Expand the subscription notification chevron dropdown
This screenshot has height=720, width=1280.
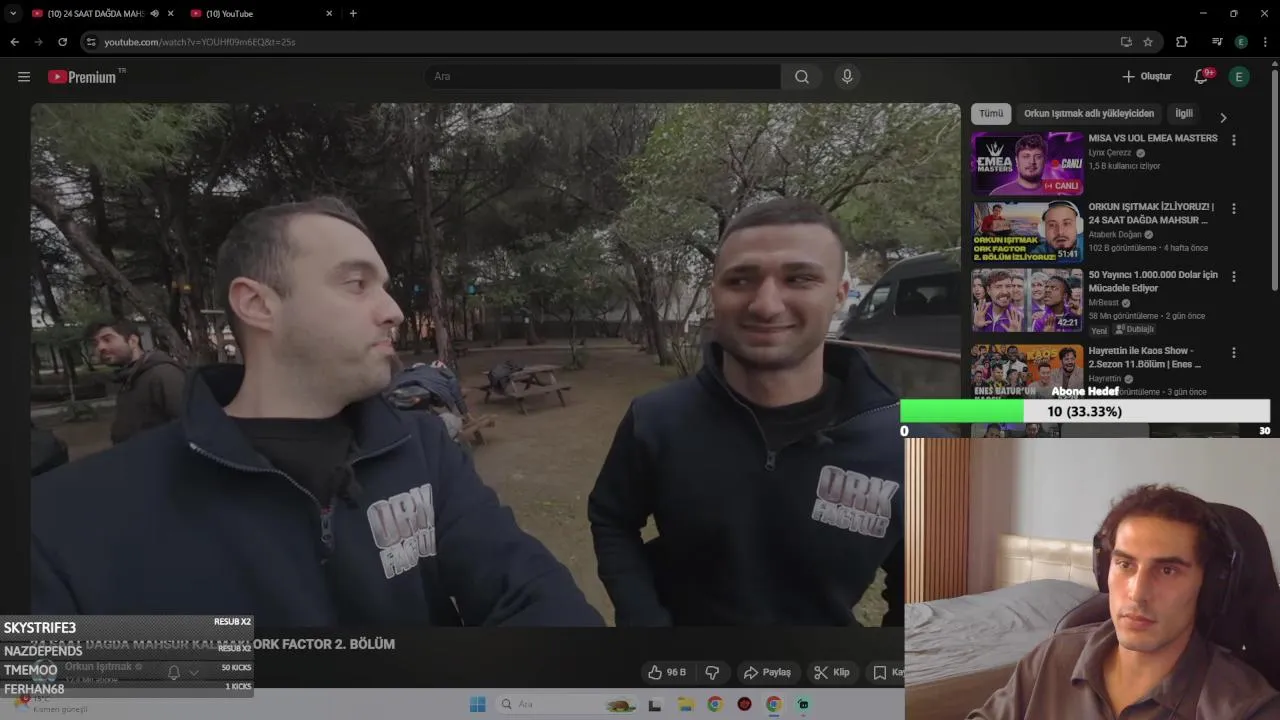194,672
